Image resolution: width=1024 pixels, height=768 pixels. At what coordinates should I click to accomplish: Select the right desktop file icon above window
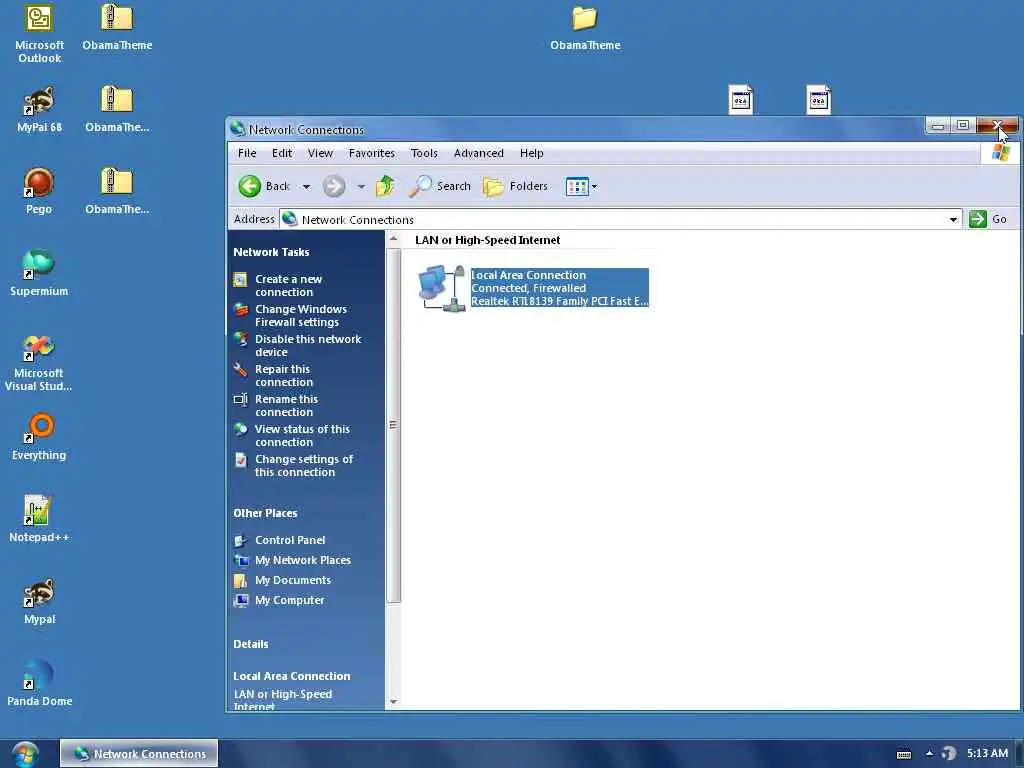coord(818,99)
